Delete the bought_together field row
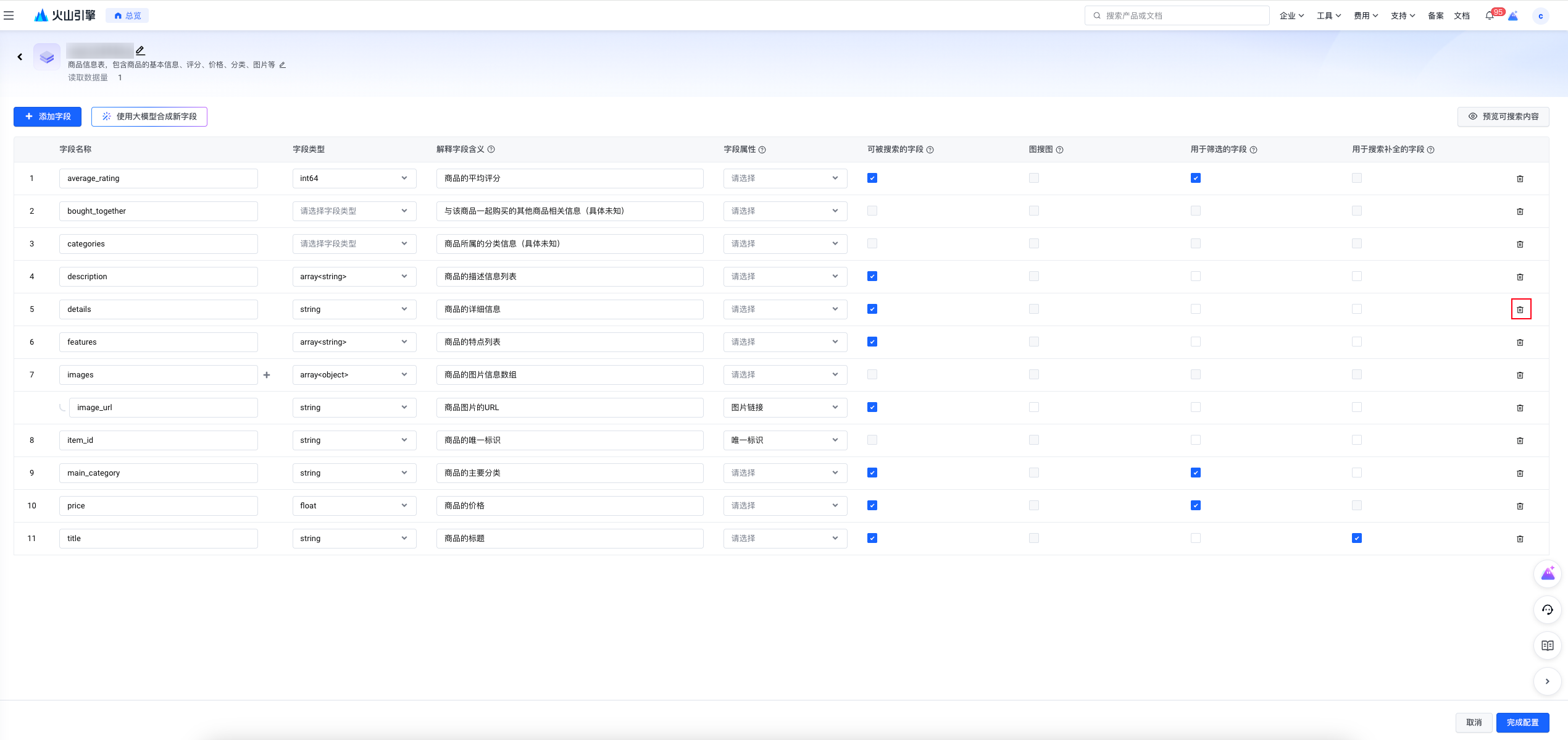Viewport: 1568px width, 740px height. tap(1520, 211)
